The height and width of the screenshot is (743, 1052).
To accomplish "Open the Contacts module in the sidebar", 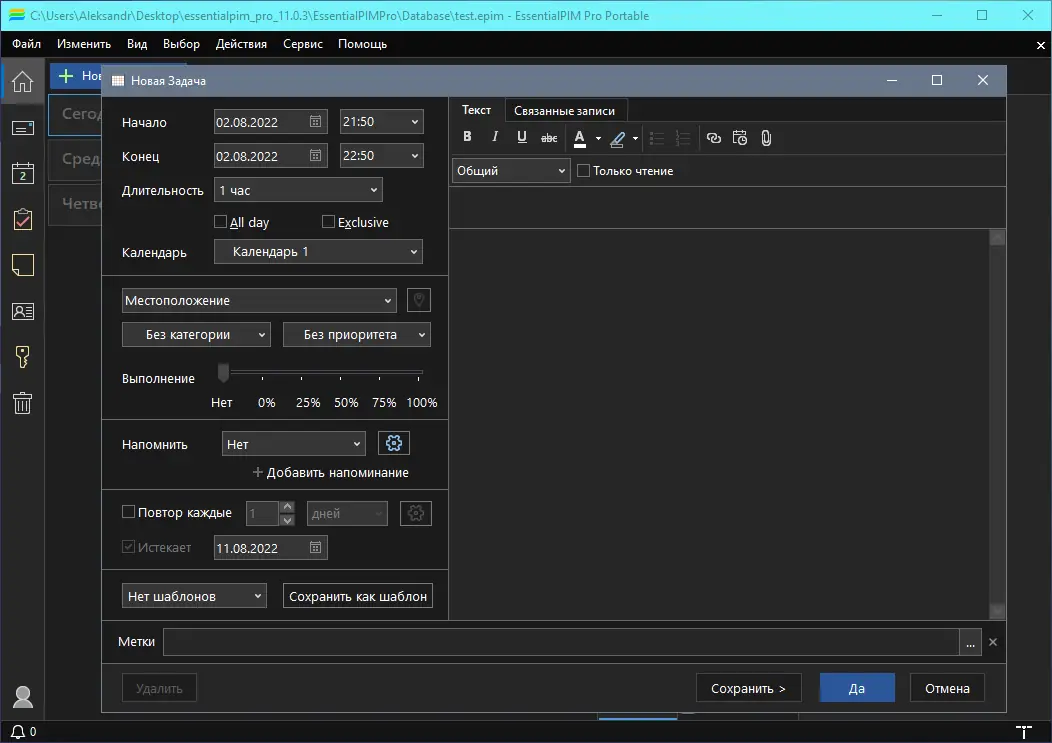I will point(22,311).
